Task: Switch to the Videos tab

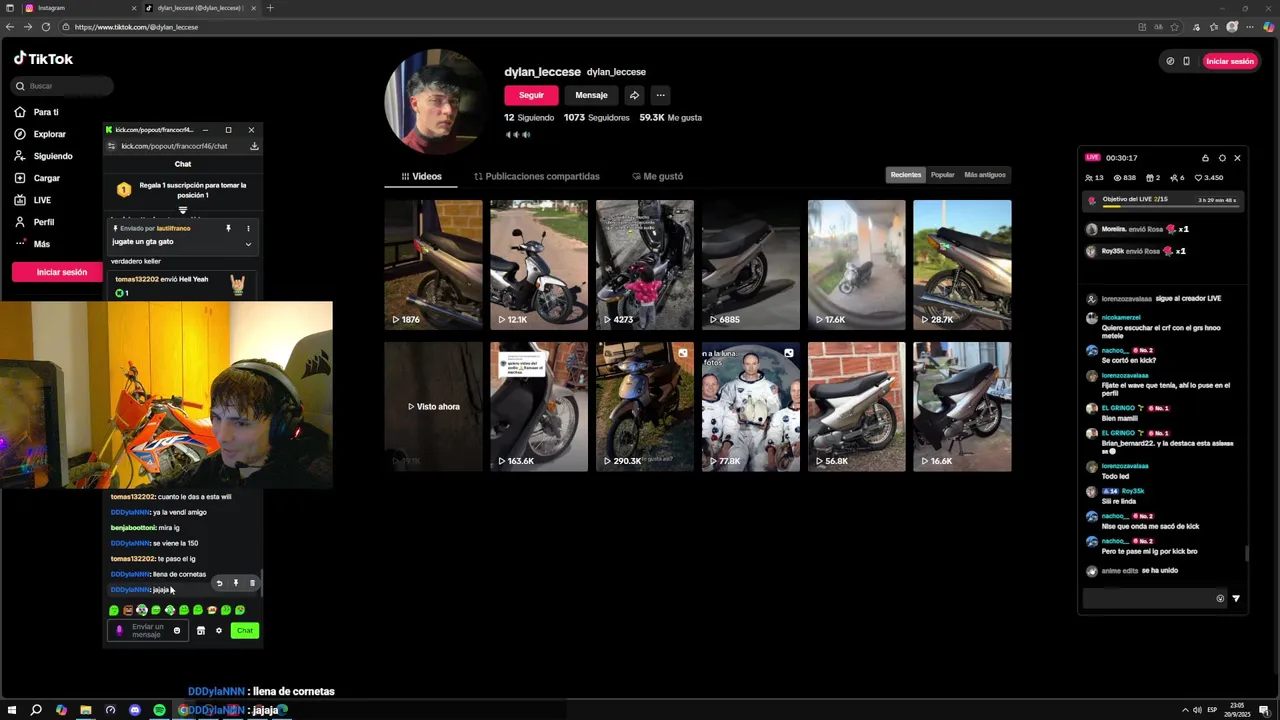Action: [x=421, y=176]
